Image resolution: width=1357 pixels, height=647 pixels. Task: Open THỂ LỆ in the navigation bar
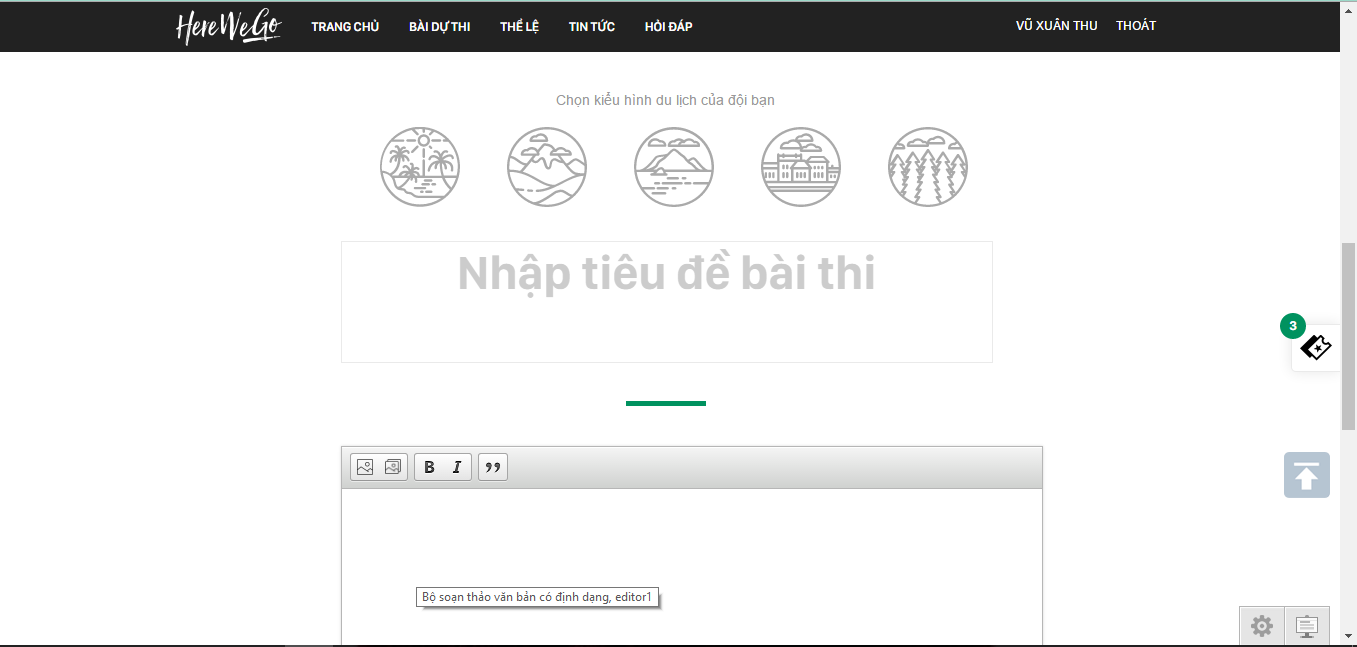tap(520, 27)
